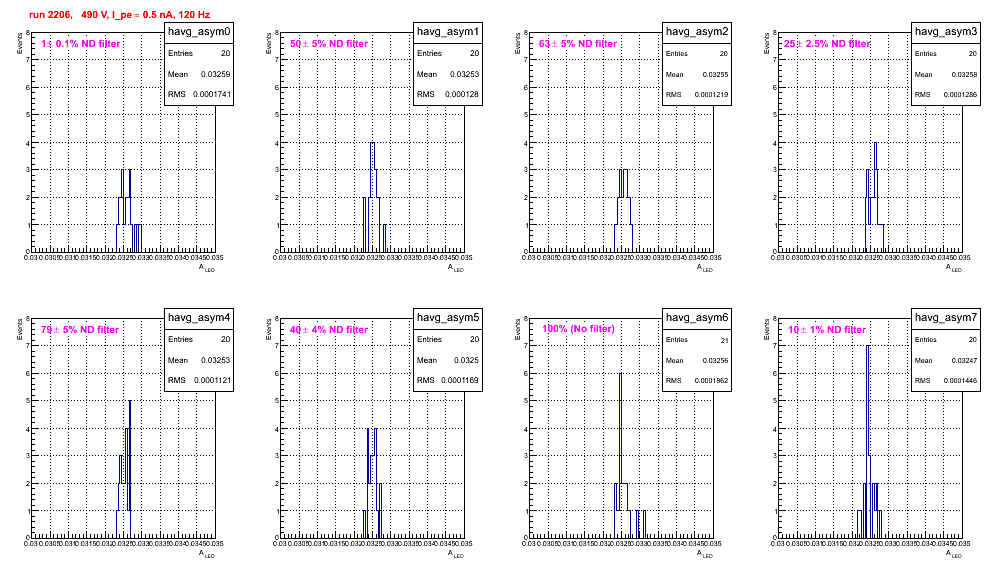Click the Events y-axis label of havg_asym0
996x572 pixels.
tap(20, 43)
